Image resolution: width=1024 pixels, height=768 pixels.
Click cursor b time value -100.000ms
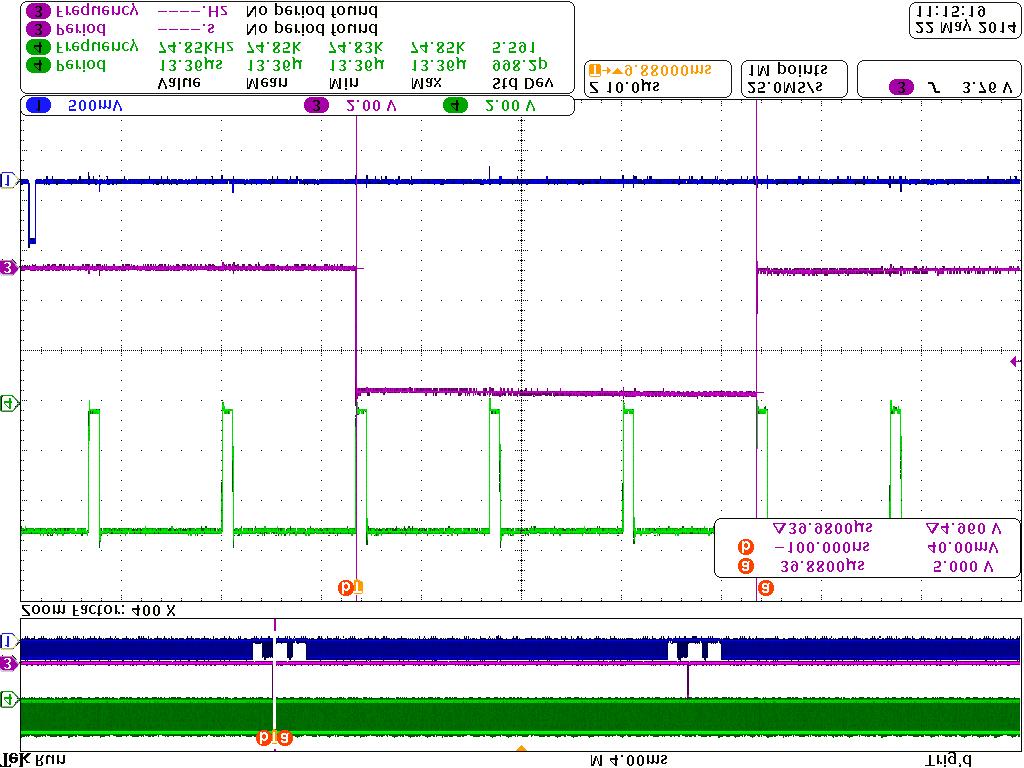(822, 547)
